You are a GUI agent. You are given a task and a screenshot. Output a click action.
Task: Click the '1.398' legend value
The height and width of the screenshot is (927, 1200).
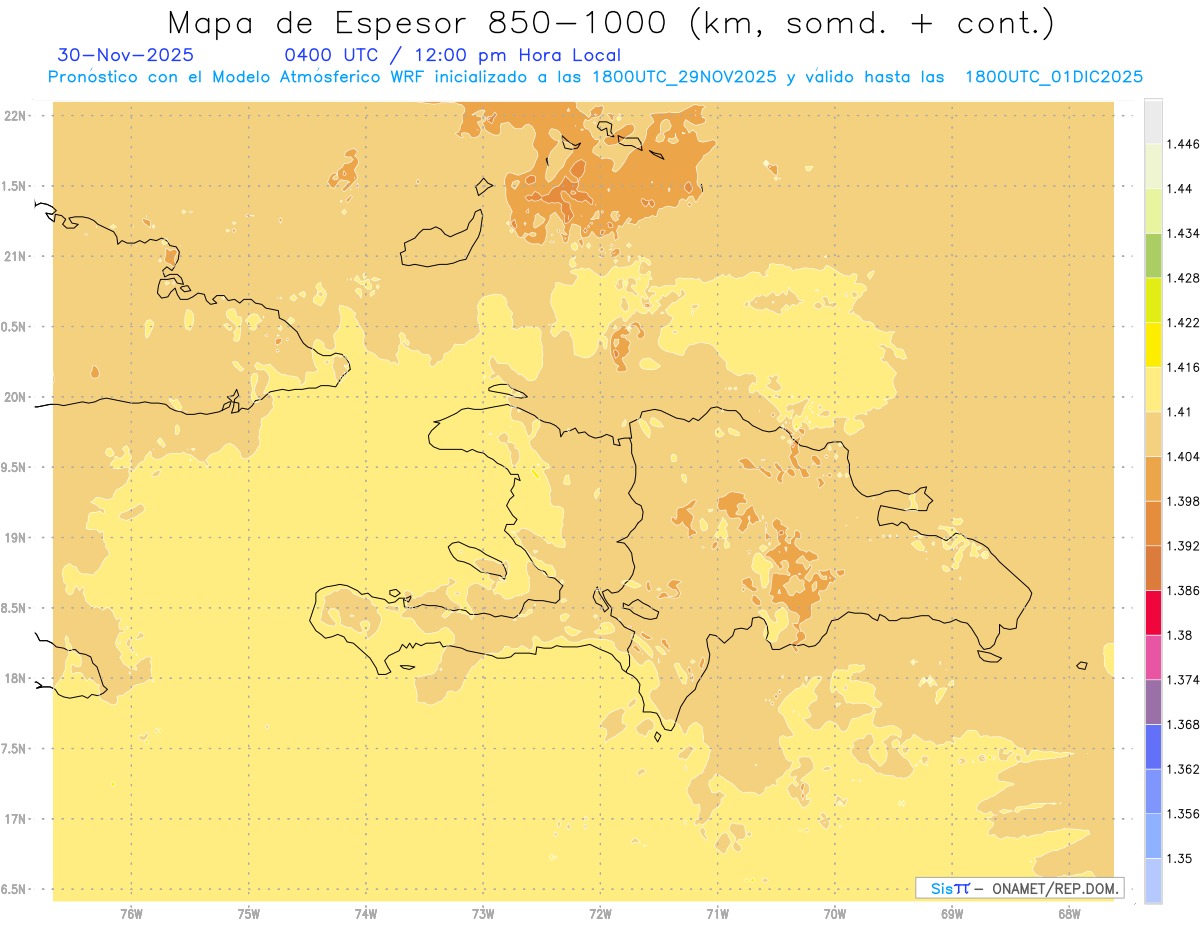pyautogui.click(x=1184, y=501)
